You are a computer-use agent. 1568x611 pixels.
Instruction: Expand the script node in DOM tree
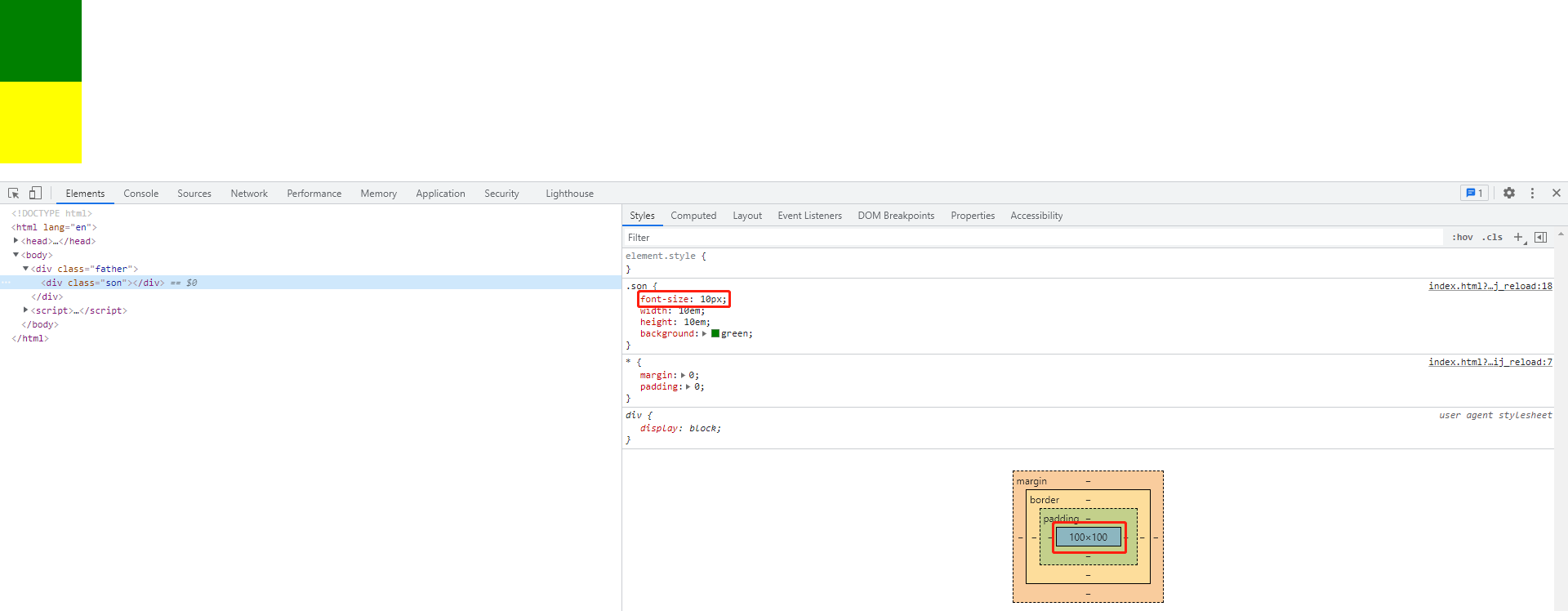point(26,310)
